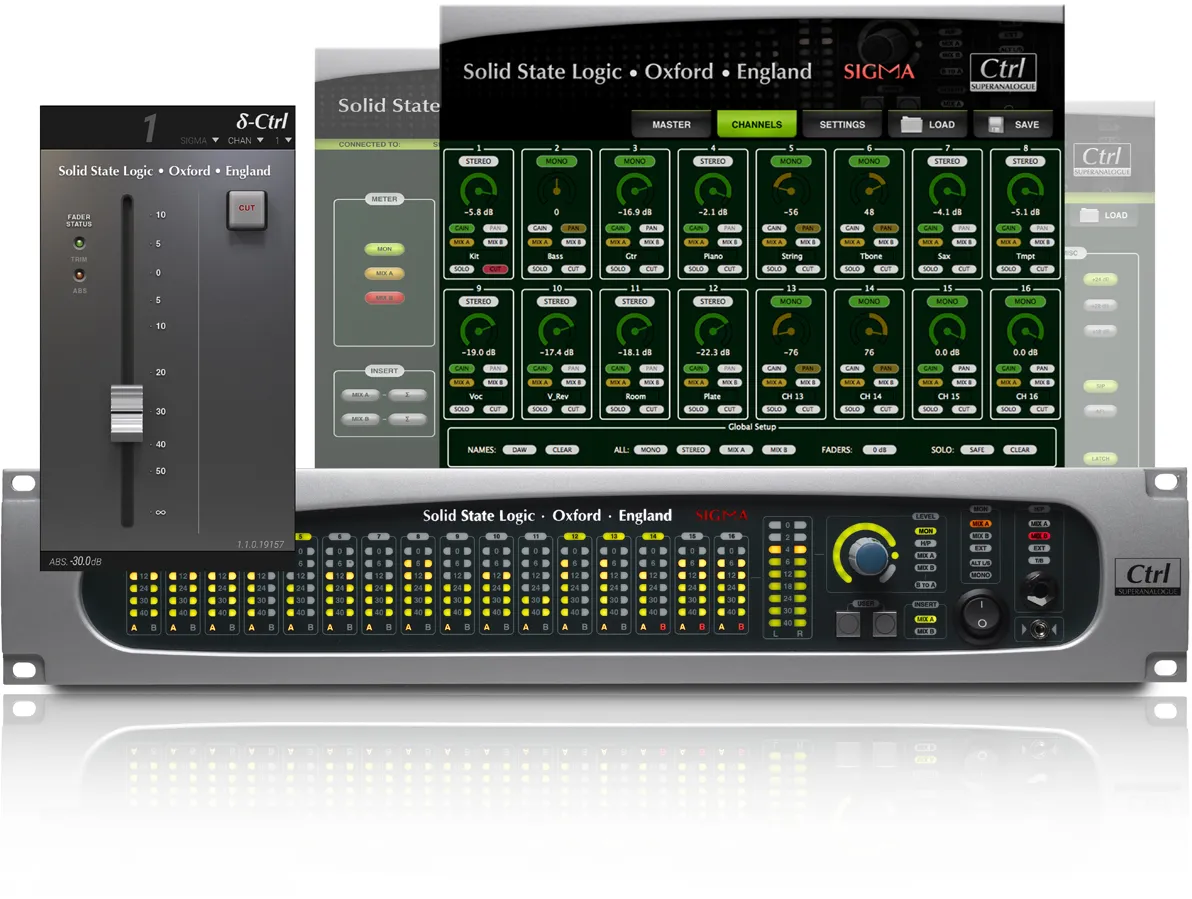Viewport: 1192px width, 899px height.
Task: Toggle PAN mode on the Tbone channel
Action: pyautogui.click(x=886, y=228)
